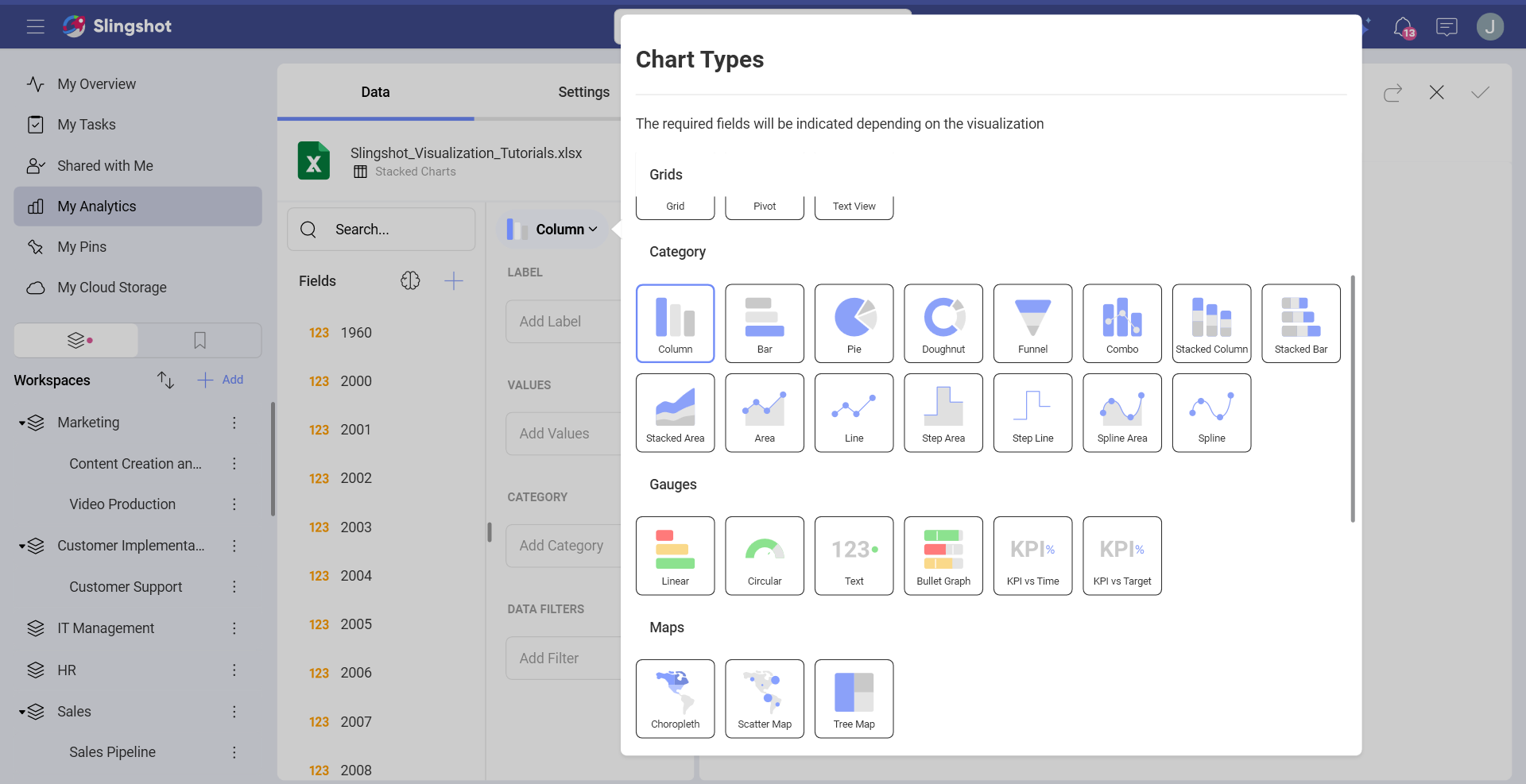Screen dimensions: 1526x784
Task: Select the Pivot visualization button
Action: (765, 207)
